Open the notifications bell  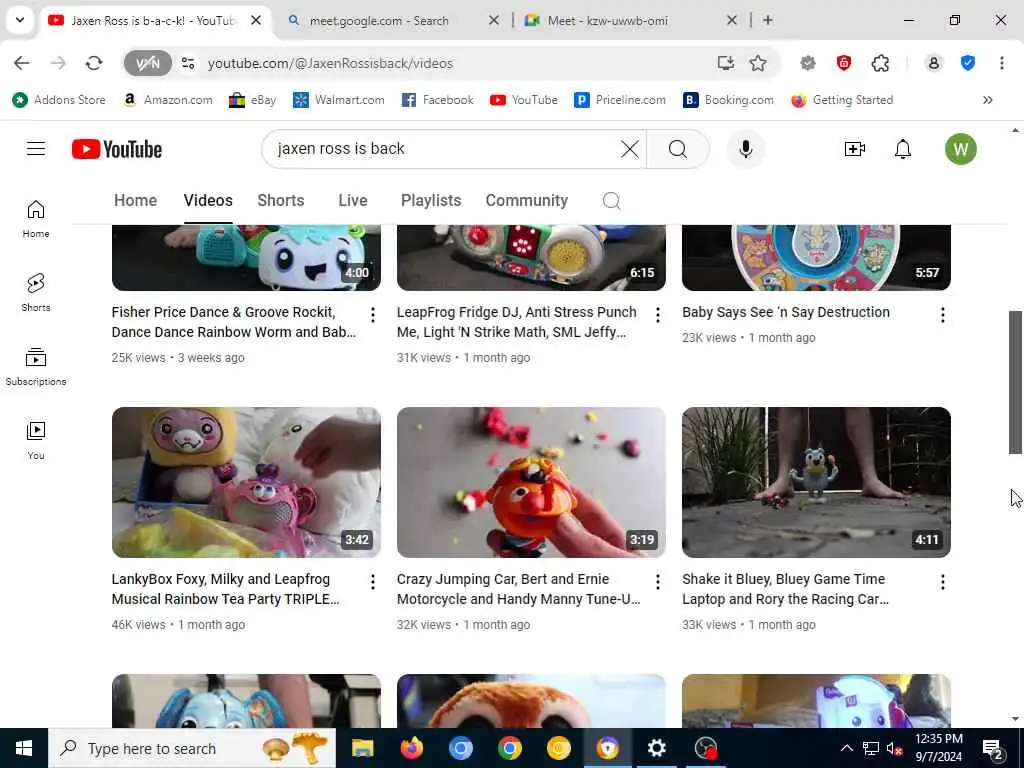coord(903,149)
